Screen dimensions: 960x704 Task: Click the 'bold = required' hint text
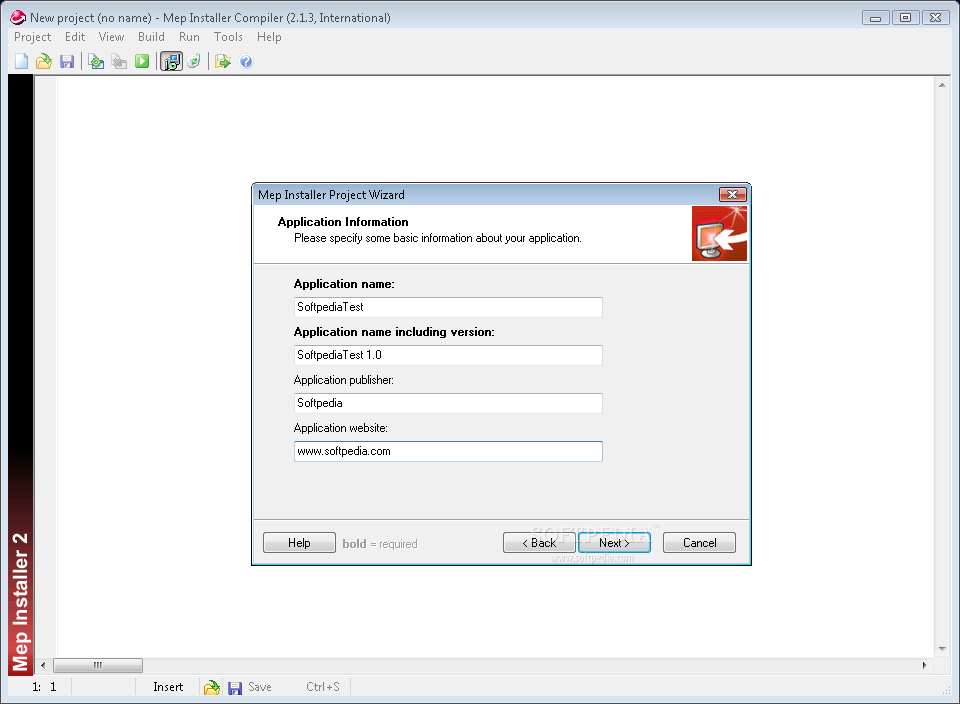coord(380,544)
